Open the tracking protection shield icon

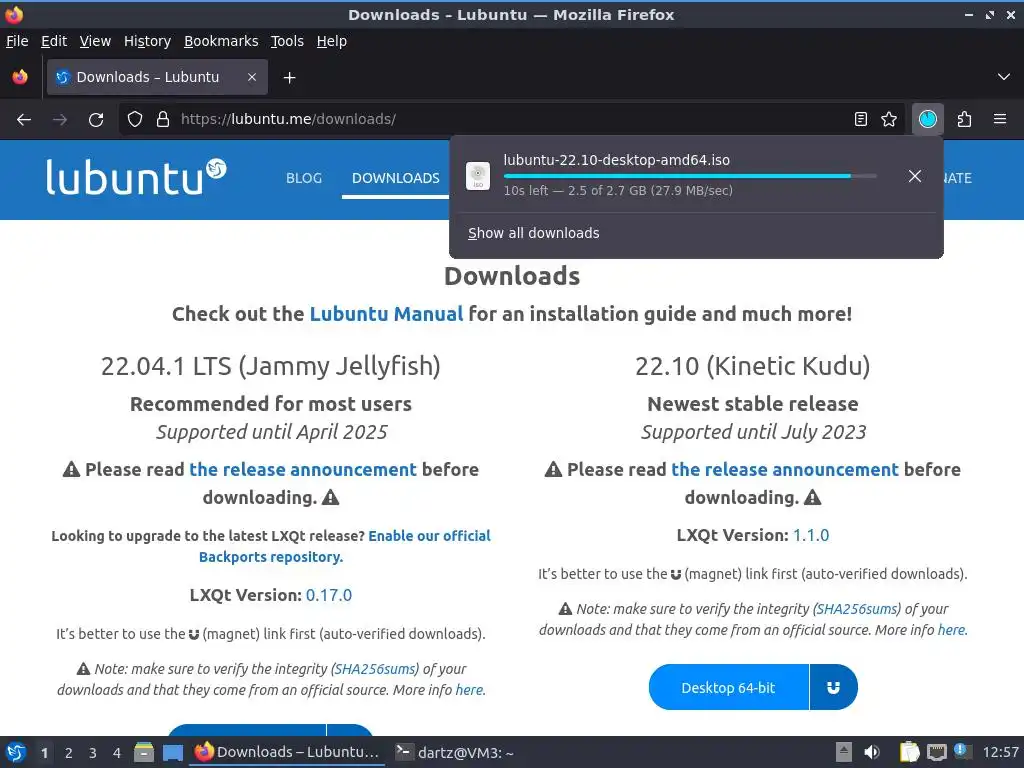click(135, 119)
